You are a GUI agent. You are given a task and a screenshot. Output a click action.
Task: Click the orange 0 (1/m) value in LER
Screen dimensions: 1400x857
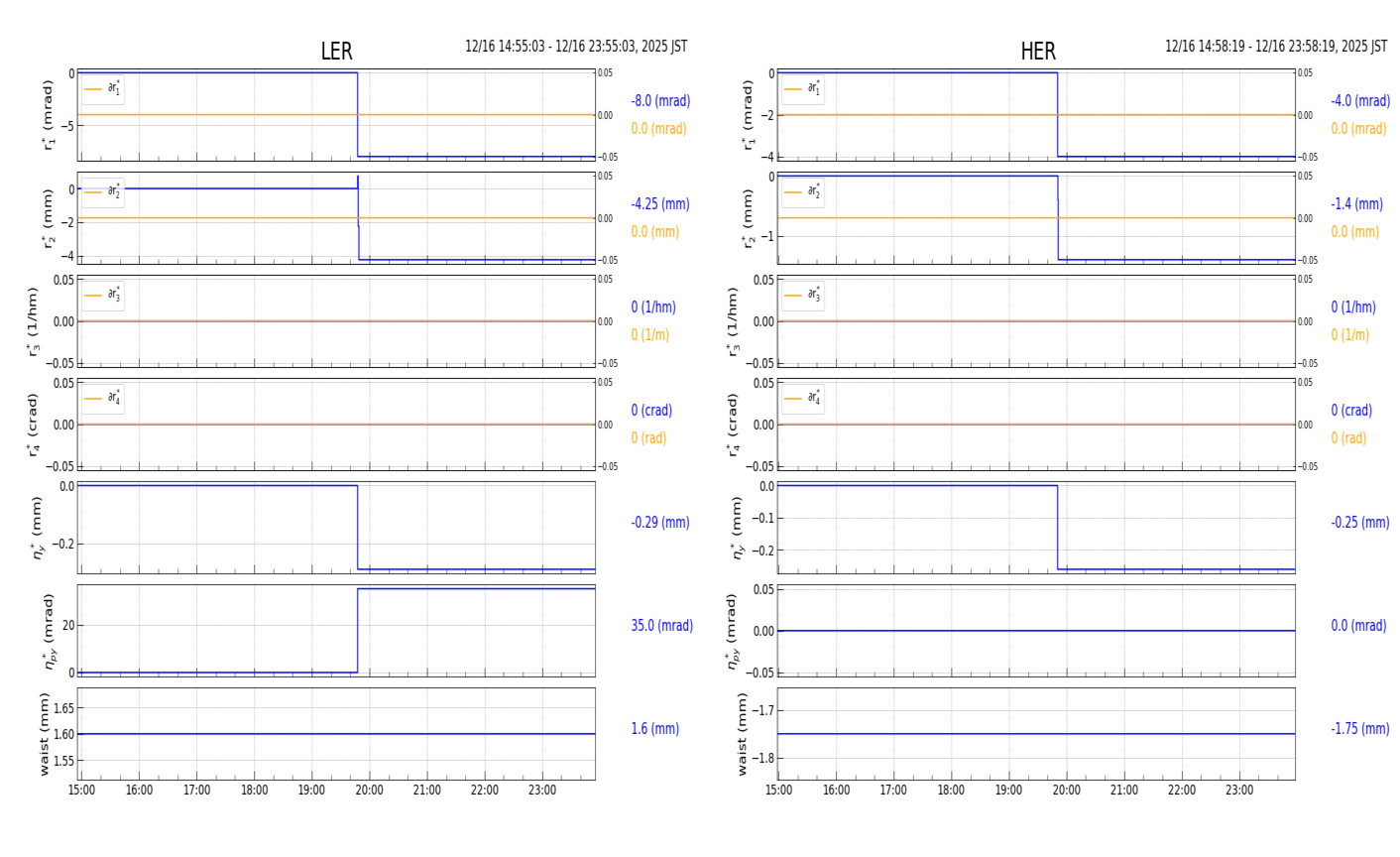click(650, 335)
